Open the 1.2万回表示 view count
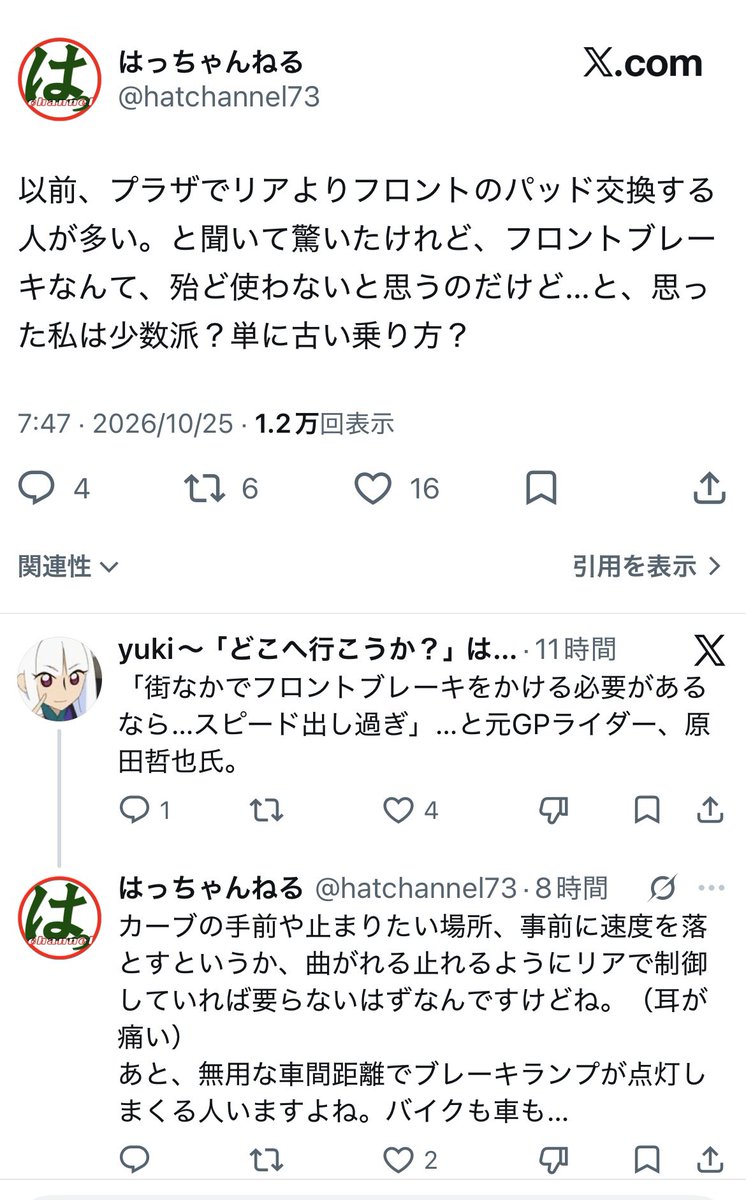Image resolution: width=746 pixels, height=1200 pixels. coord(325,424)
